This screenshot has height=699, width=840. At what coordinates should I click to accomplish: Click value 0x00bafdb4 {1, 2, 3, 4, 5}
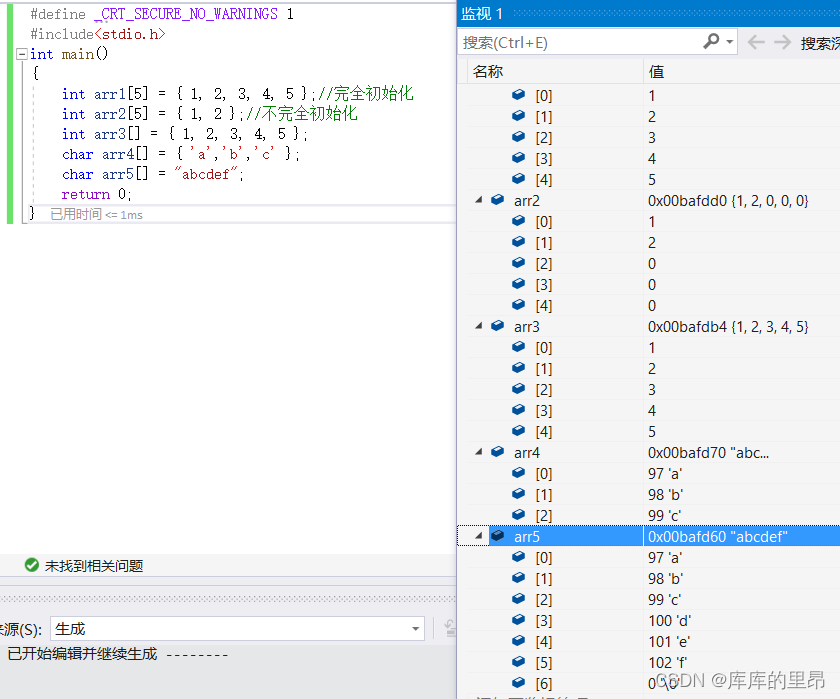pos(728,327)
